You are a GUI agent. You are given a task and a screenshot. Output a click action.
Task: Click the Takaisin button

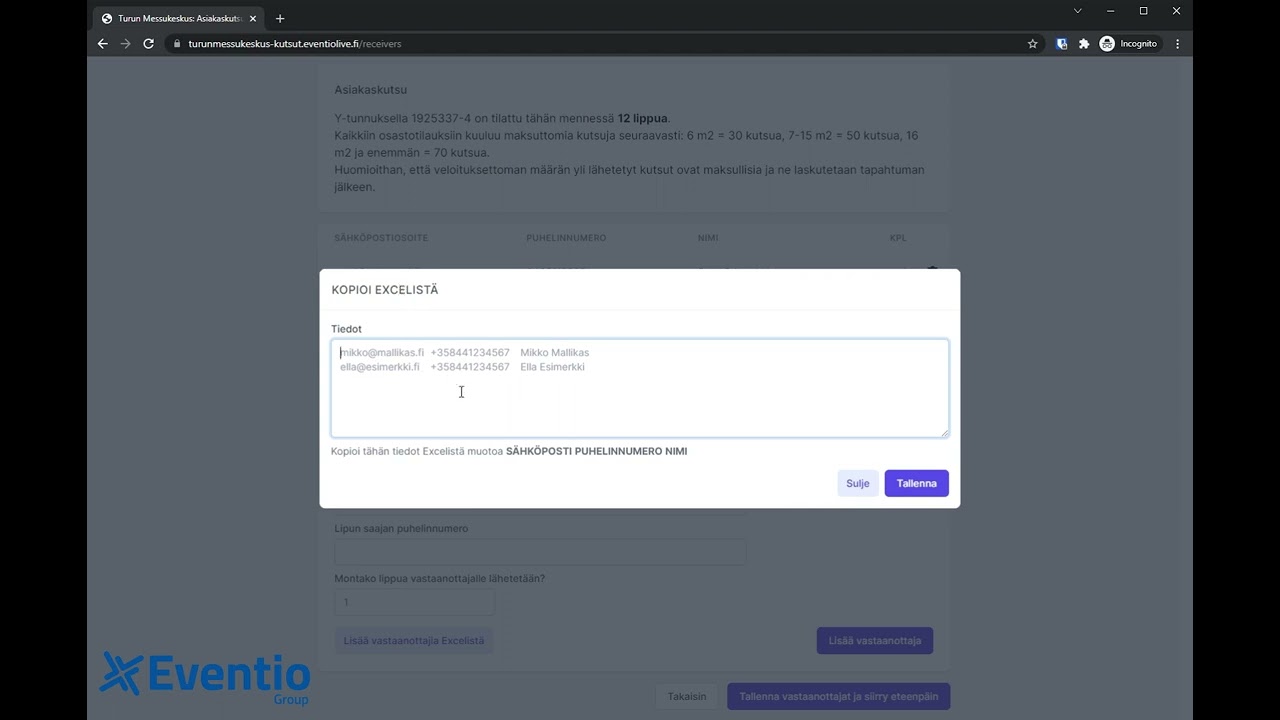(x=687, y=696)
